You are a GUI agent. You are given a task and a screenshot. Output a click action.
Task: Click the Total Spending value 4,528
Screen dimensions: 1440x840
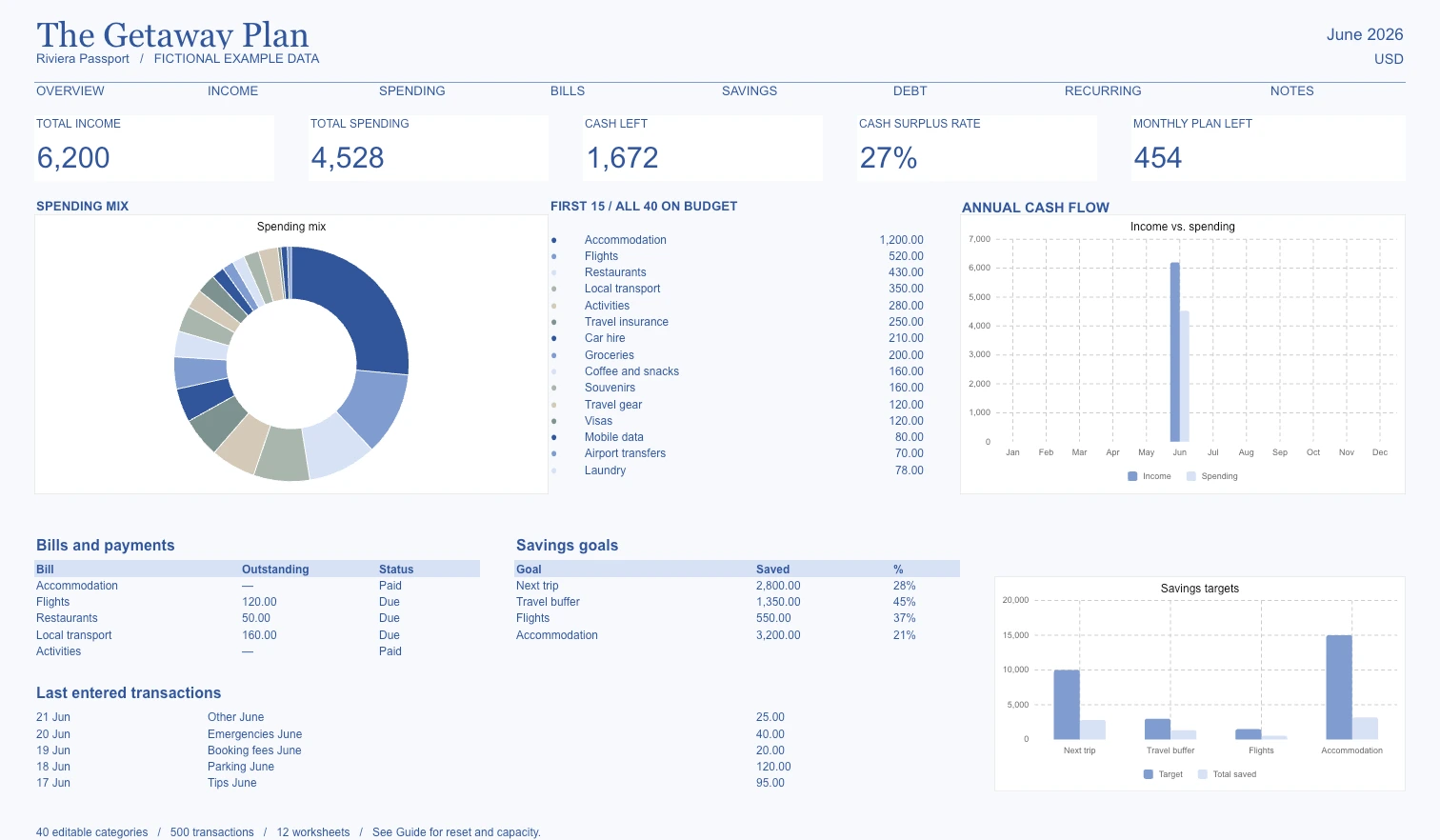pyautogui.click(x=348, y=158)
